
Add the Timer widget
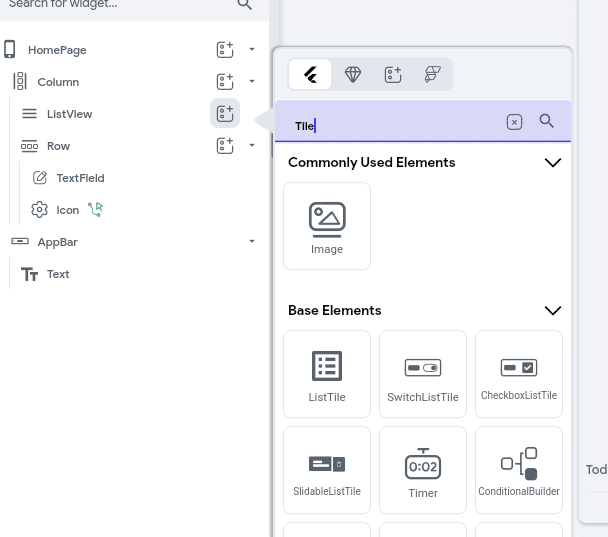[x=423, y=470]
